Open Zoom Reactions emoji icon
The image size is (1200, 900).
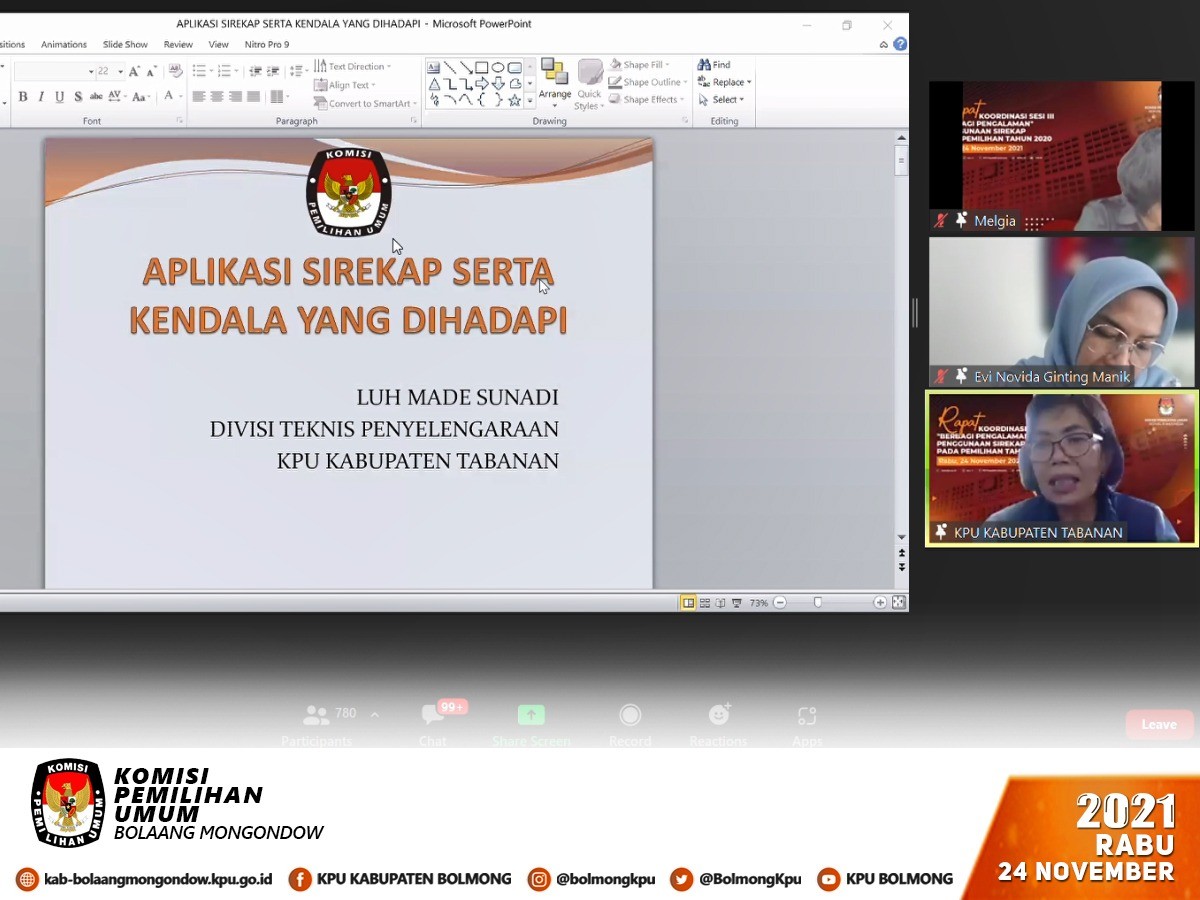[718, 716]
